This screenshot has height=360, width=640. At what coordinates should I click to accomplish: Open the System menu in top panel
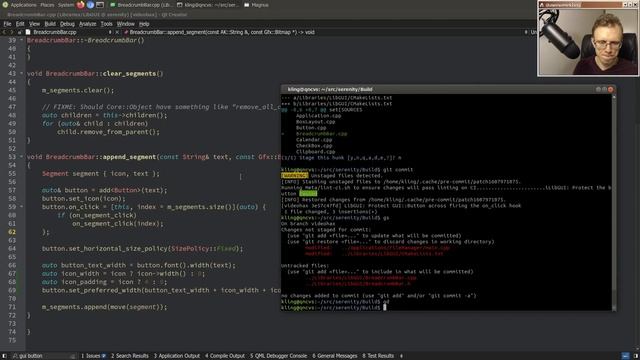click(66, 5)
